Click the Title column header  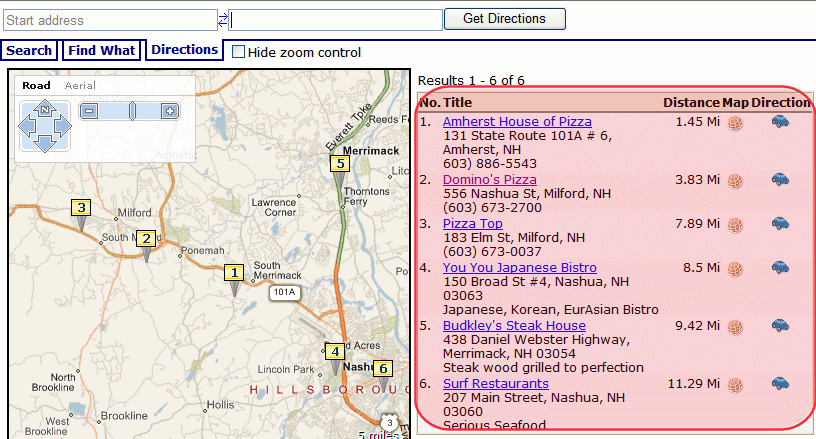point(458,102)
